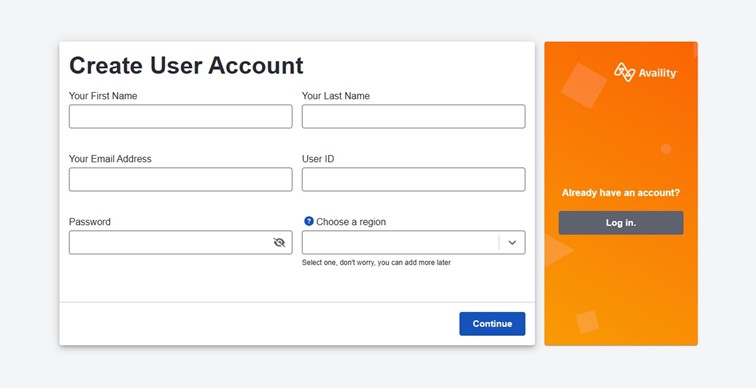
Task: Click the "Password" label text
Action: click(90, 222)
